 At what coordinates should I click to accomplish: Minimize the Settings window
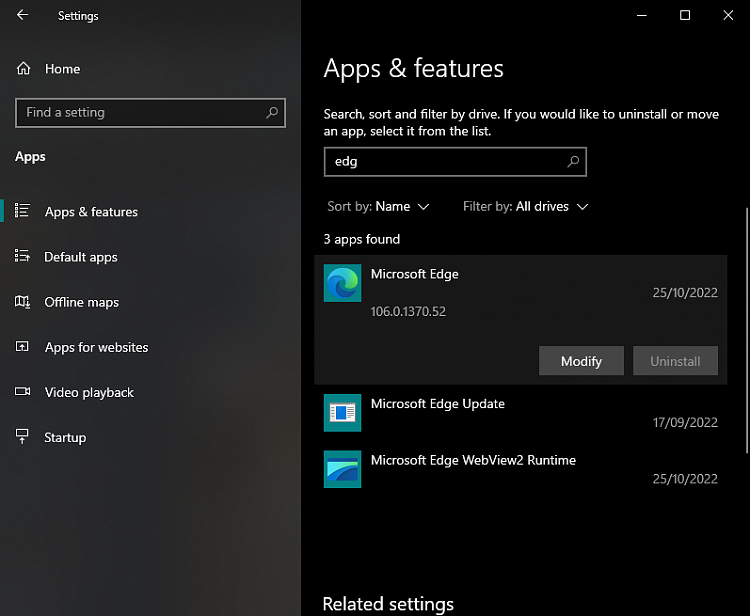[x=642, y=15]
